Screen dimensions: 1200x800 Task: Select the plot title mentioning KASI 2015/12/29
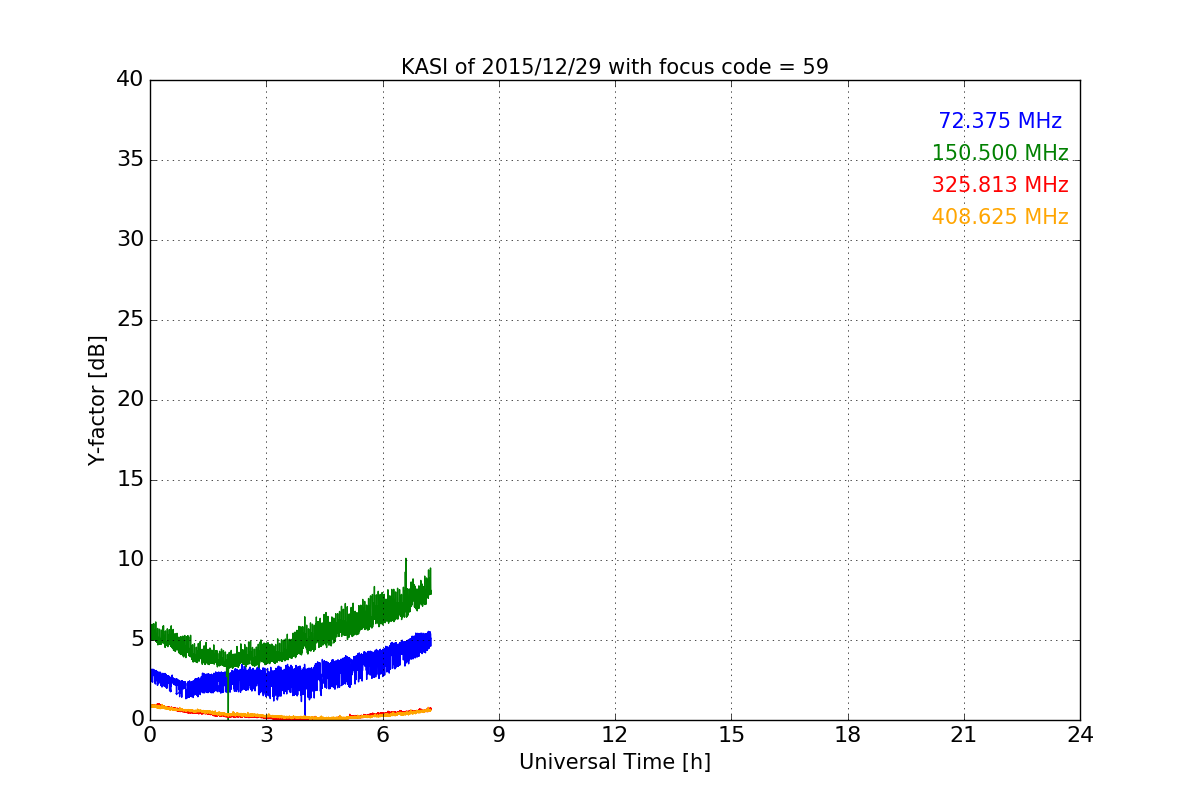pyautogui.click(x=615, y=67)
